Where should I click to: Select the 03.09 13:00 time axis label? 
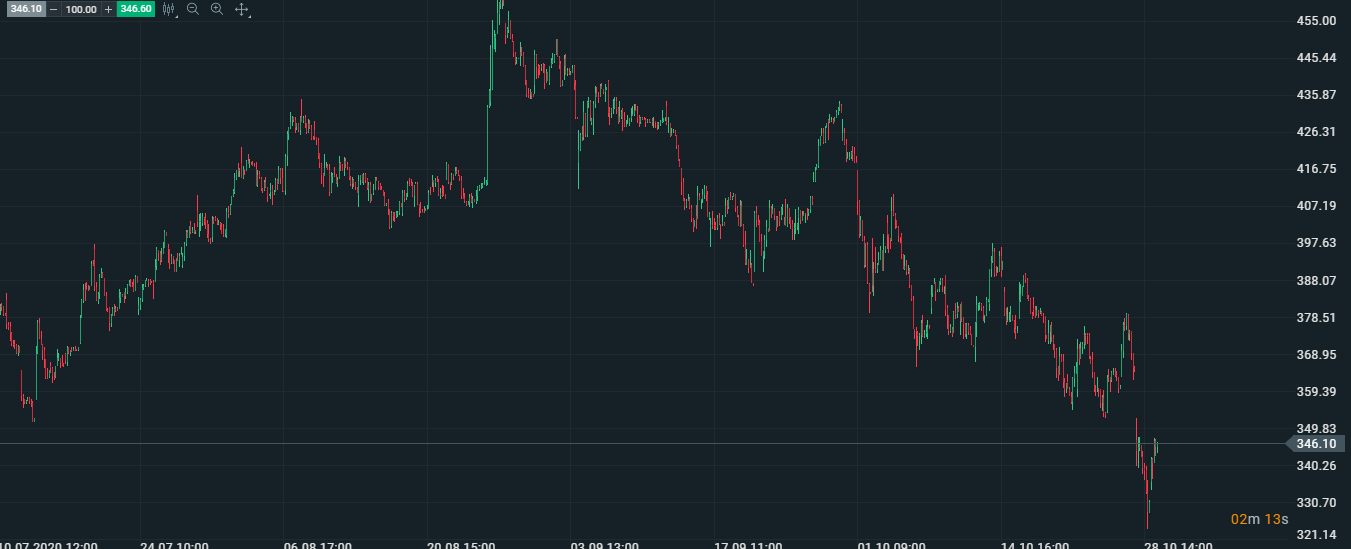point(605,545)
